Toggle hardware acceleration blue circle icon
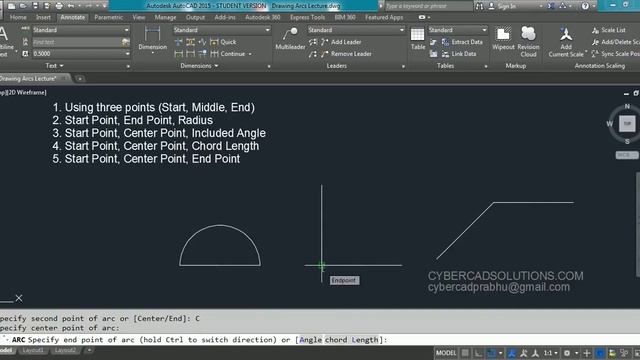The width and height of the screenshot is (640, 360). tap(600, 353)
